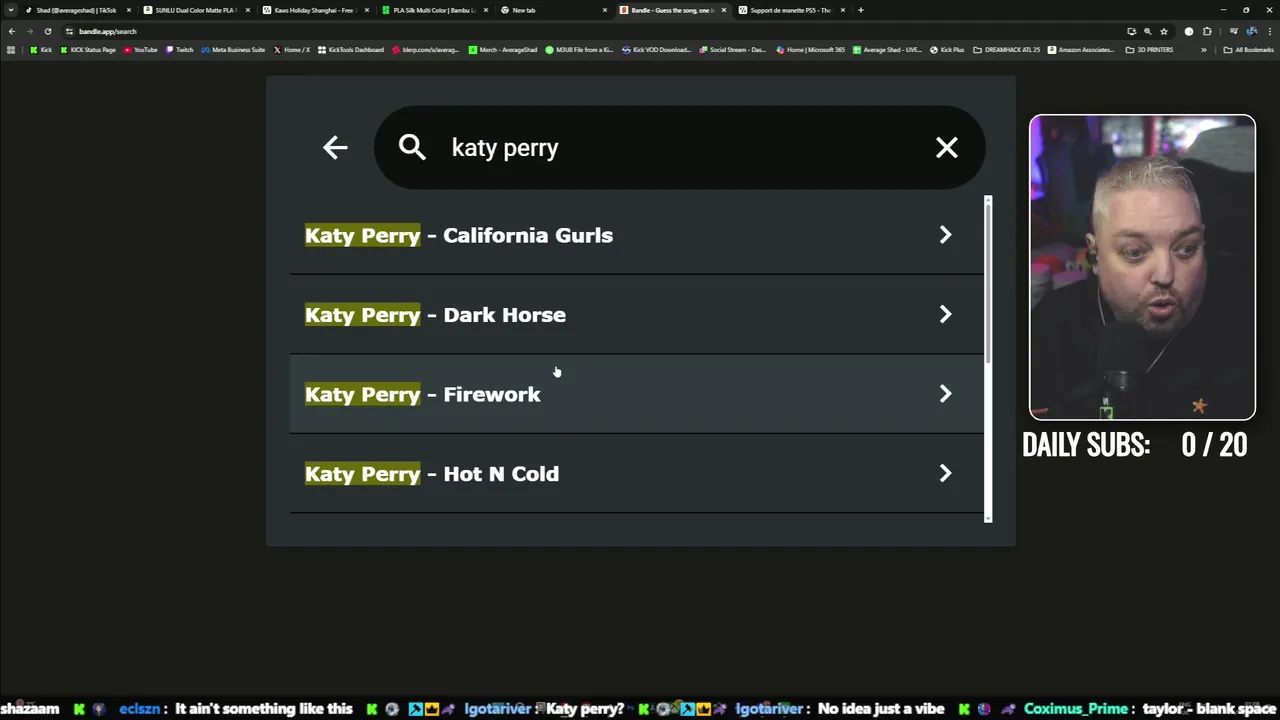Select Katy Perry - California Gurls

(636, 235)
